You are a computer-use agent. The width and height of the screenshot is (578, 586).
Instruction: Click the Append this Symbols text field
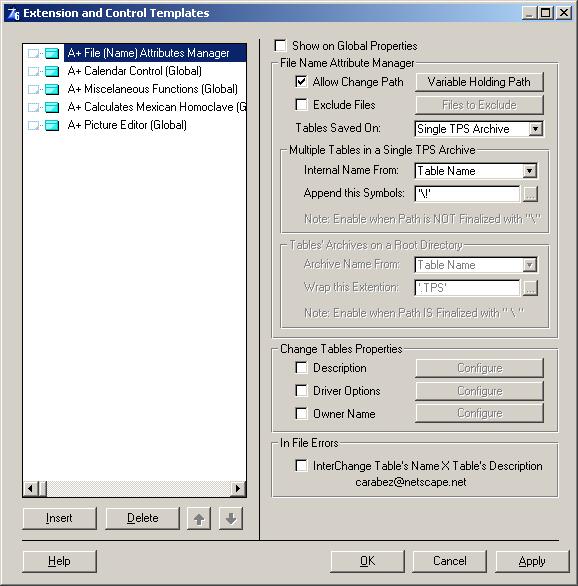(x=467, y=194)
